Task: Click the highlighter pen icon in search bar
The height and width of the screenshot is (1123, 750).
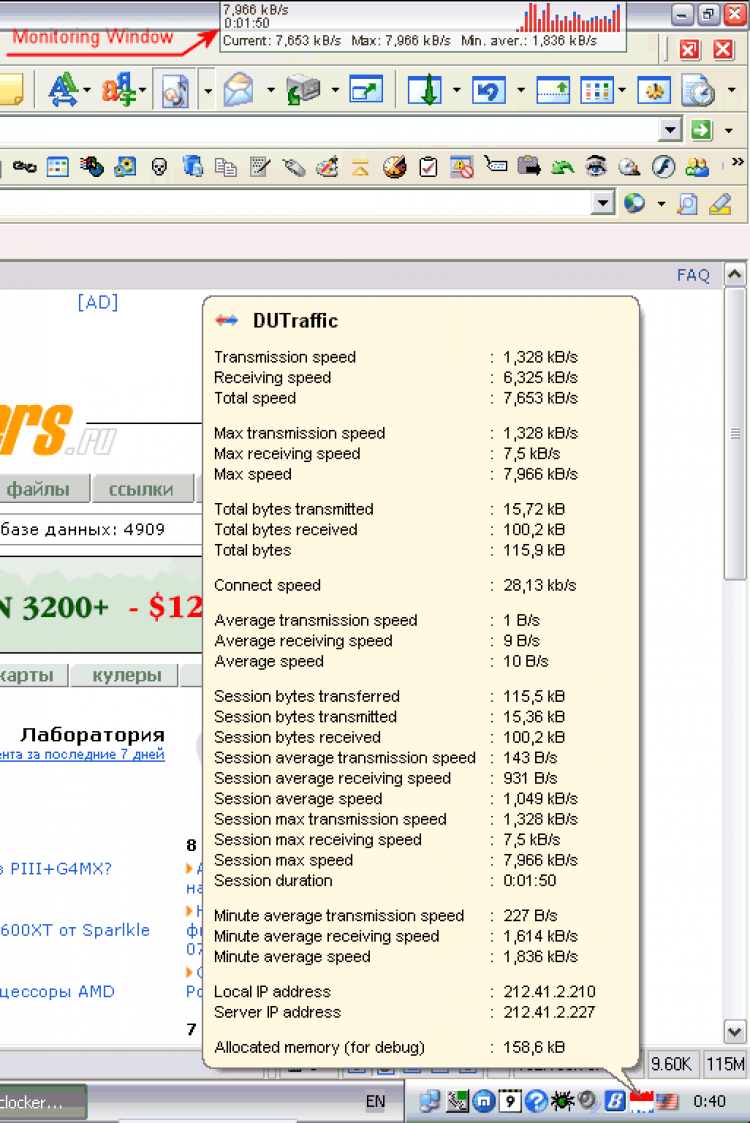Action: 721,204
